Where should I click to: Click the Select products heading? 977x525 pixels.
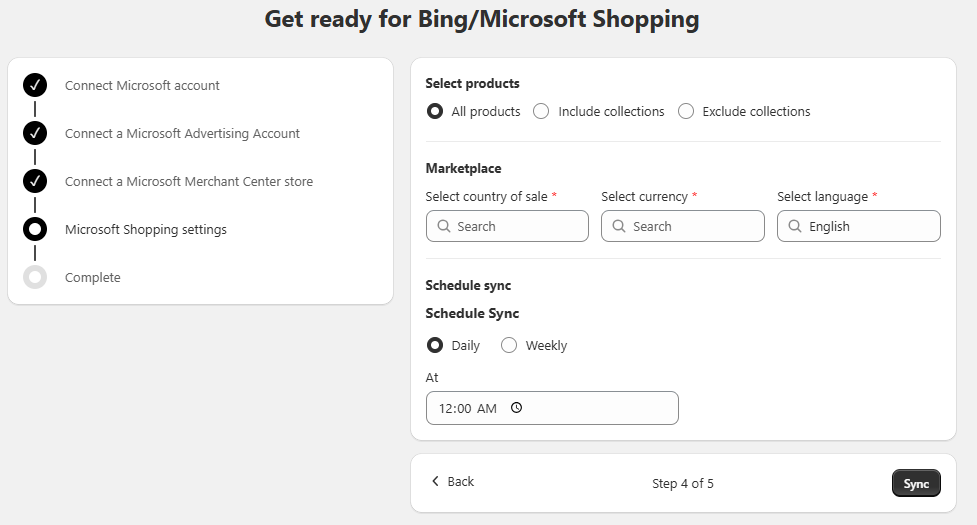point(472,83)
